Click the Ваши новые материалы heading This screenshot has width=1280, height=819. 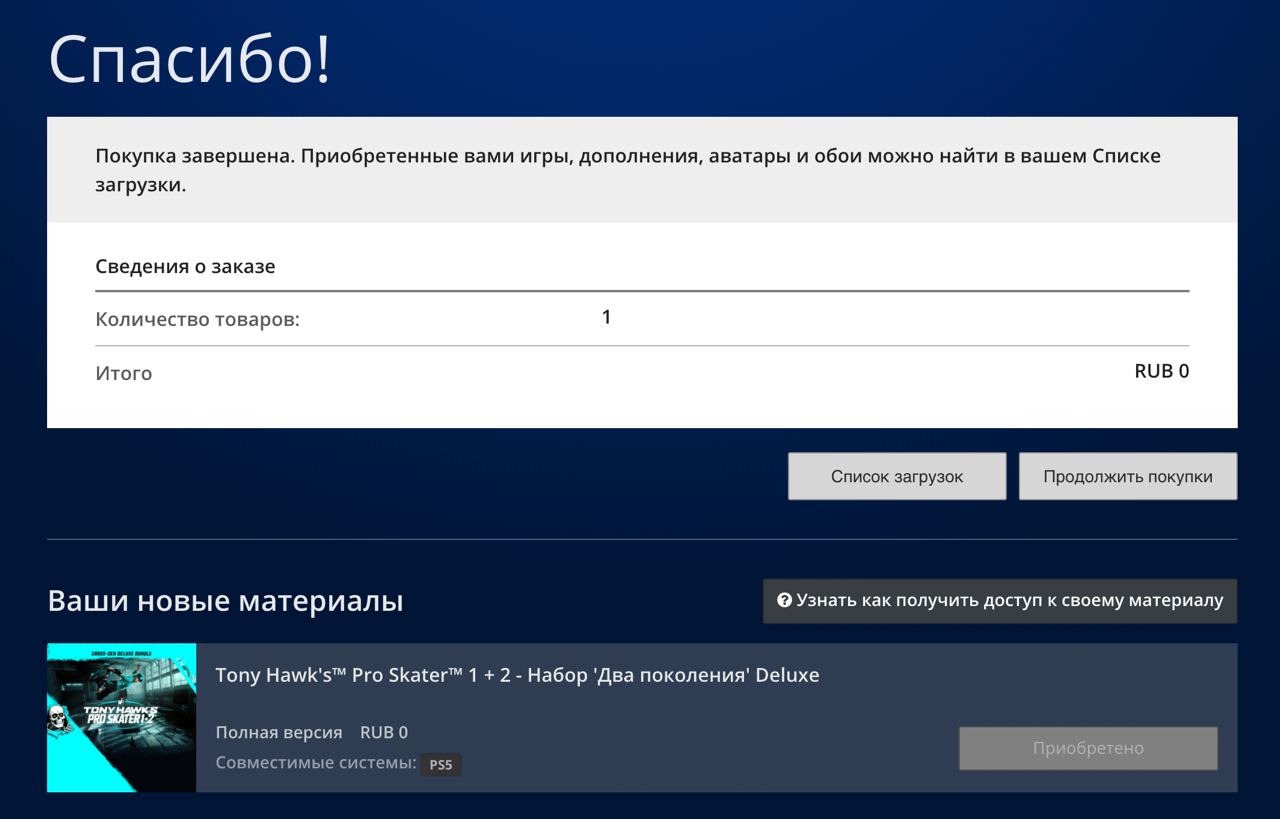(x=225, y=601)
